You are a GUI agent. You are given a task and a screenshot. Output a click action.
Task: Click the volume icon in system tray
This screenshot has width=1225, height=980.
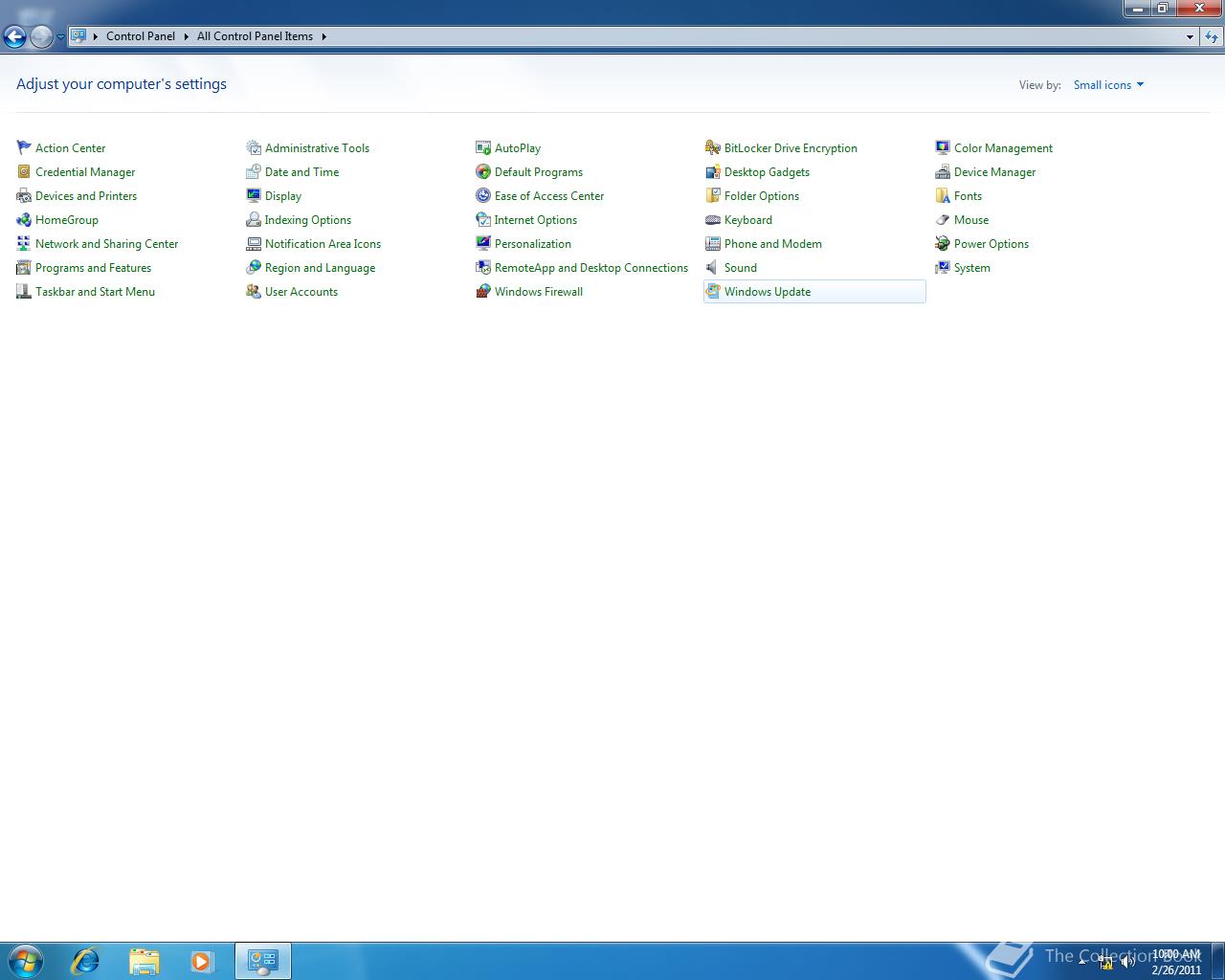click(1127, 962)
